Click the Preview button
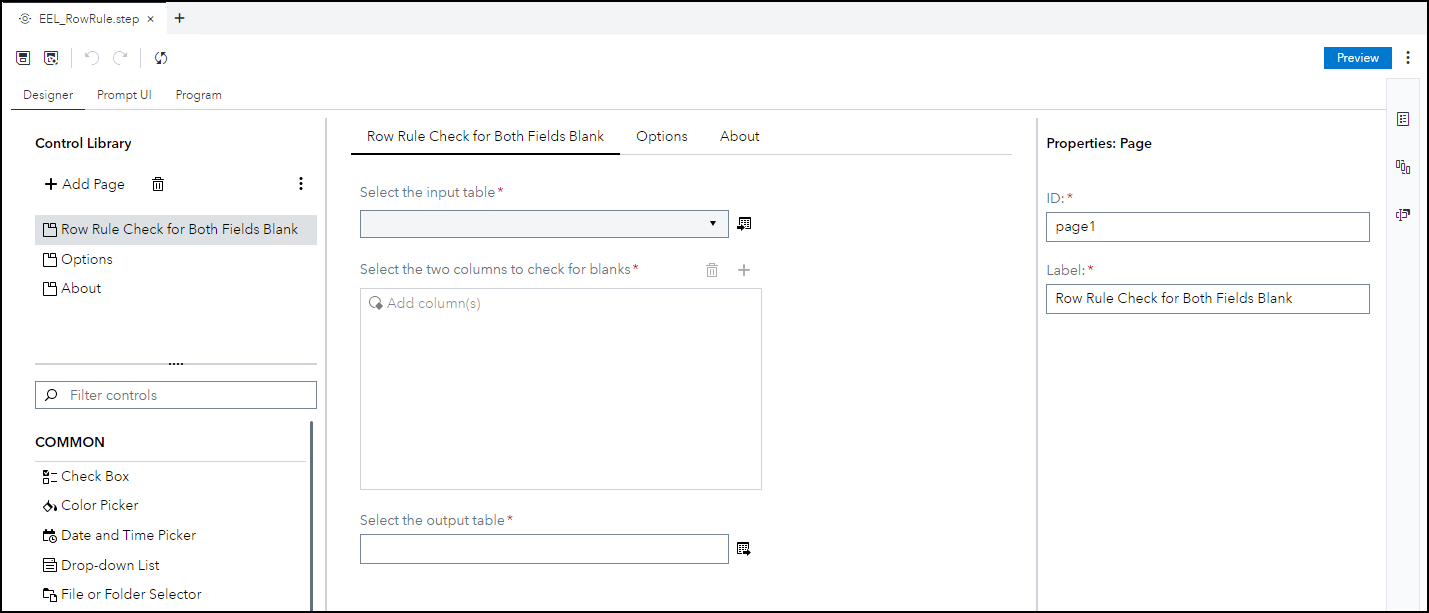This screenshot has width=1429, height=613. [x=1357, y=58]
